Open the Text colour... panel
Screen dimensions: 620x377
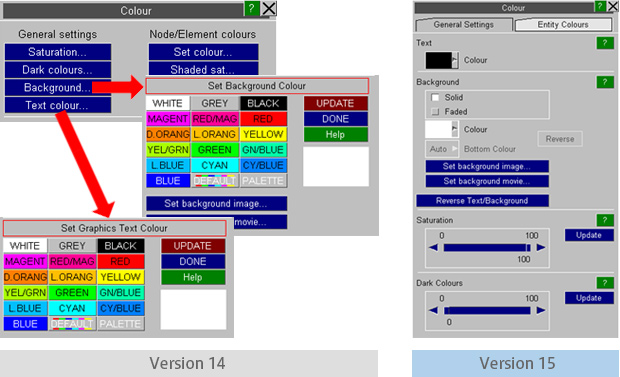(58, 106)
